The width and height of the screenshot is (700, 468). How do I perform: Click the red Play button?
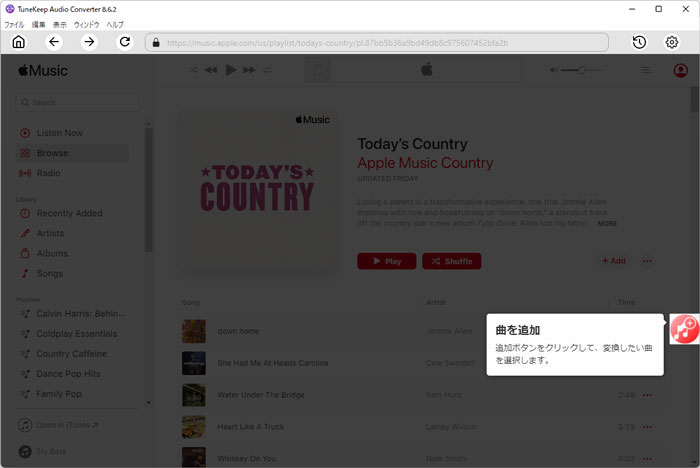pyautogui.click(x=387, y=261)
